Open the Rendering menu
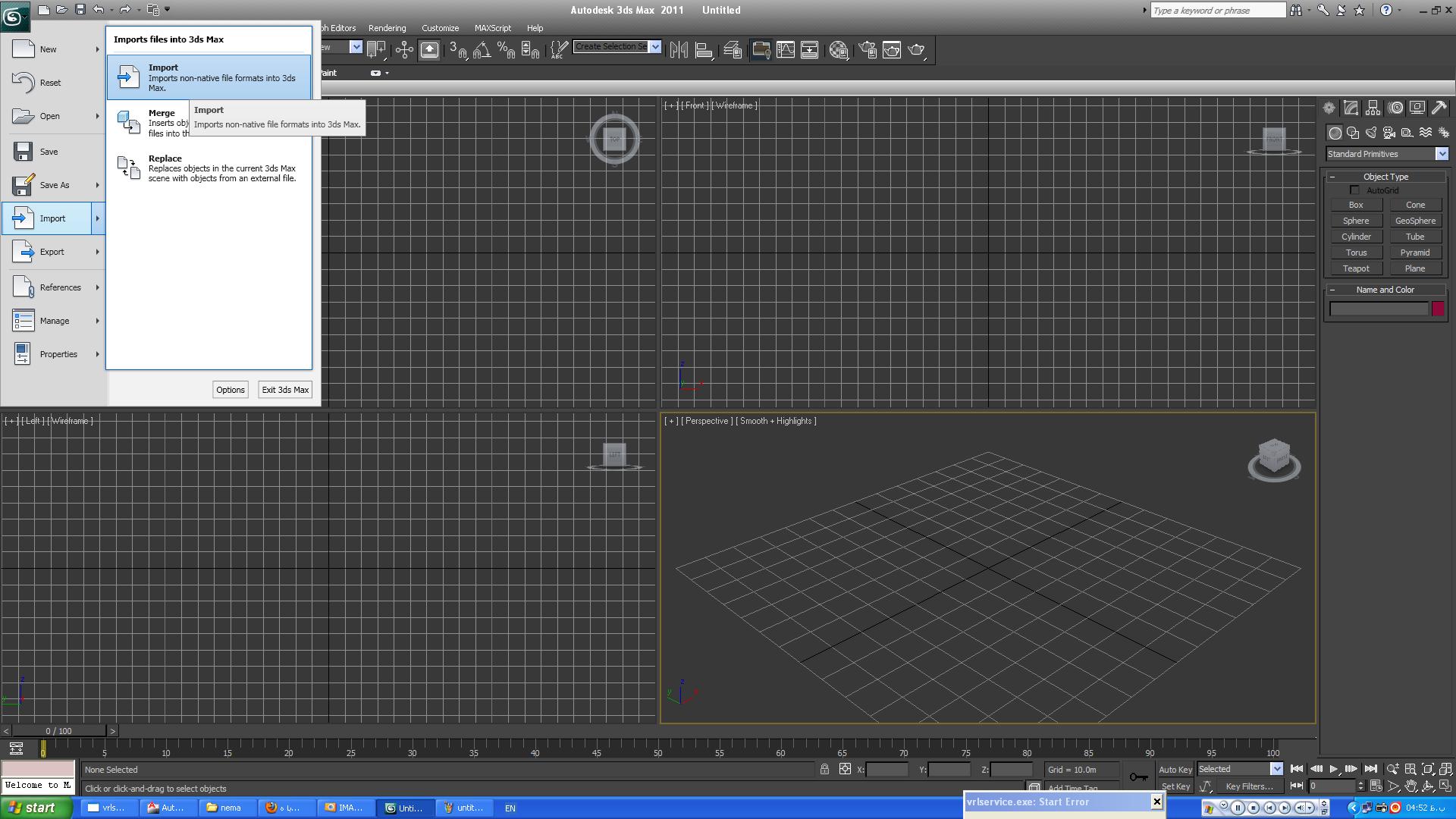Viewport: 1456px width, 819px height. pyautogui.click(x=387, y=28)
